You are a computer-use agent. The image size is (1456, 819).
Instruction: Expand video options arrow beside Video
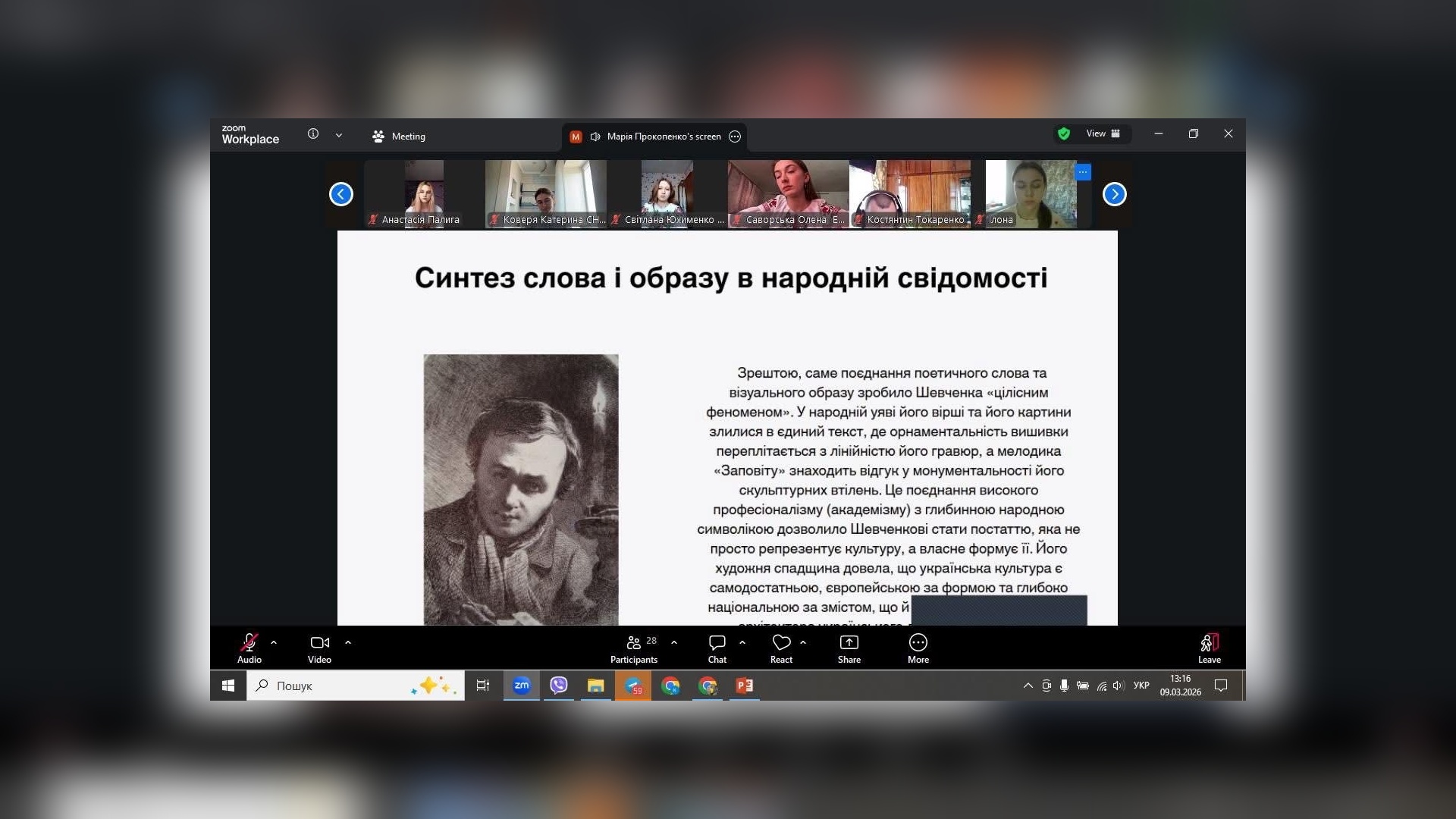coord(348,642)
